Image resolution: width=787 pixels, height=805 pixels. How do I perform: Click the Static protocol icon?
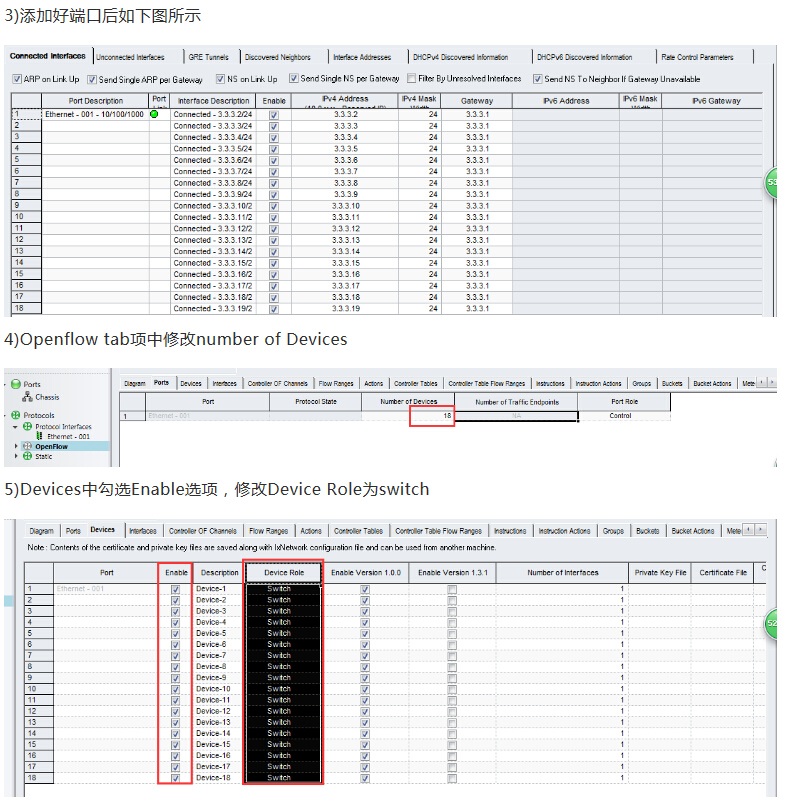pos(28,455)
